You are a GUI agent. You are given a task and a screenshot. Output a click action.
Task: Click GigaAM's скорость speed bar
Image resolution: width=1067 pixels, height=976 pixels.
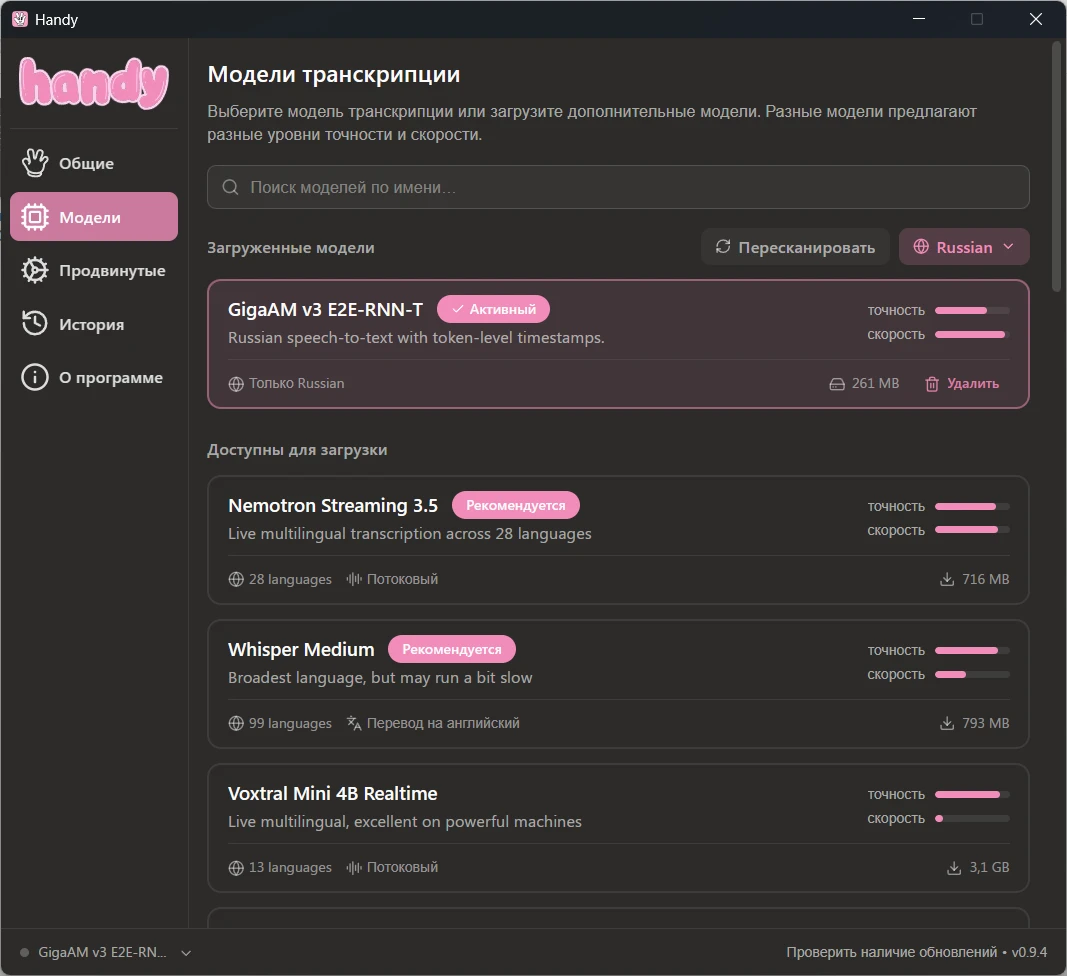972,335
